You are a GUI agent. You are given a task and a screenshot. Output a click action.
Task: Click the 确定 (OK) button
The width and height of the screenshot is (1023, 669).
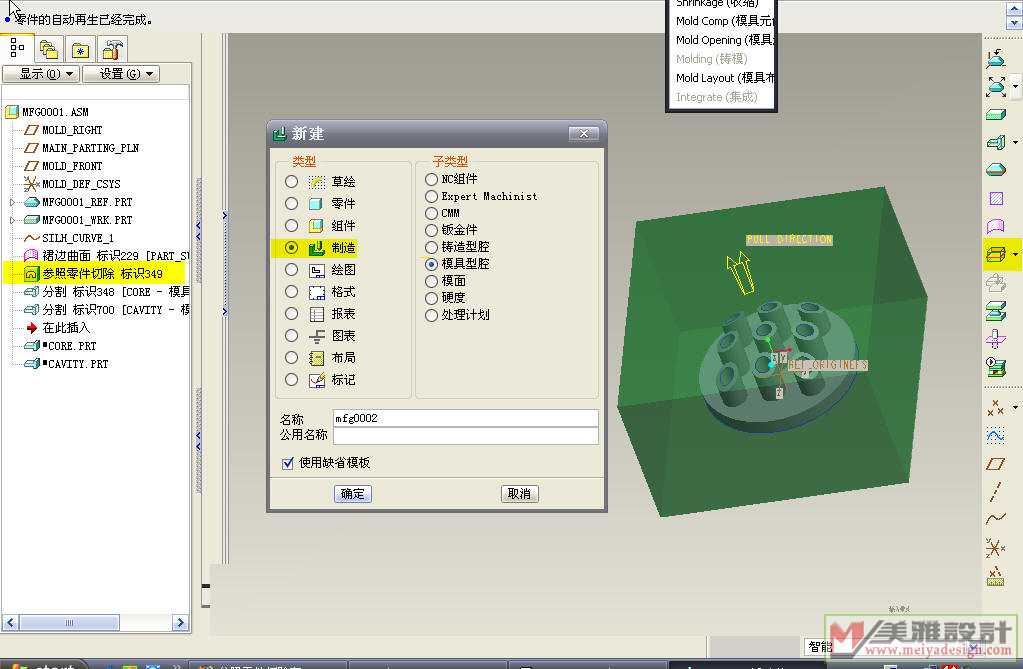tap(352, 493)
